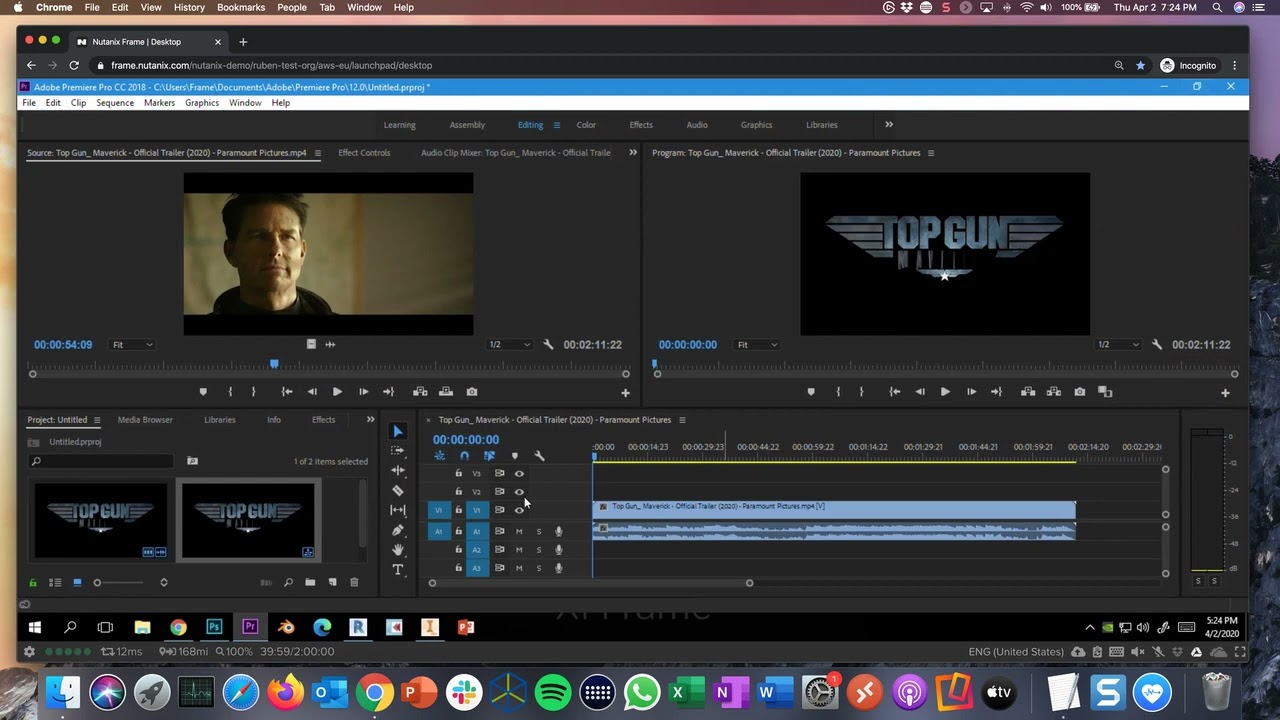
Task: Choose the Ripple Edit tool
Action: click(x=398, y=470)
